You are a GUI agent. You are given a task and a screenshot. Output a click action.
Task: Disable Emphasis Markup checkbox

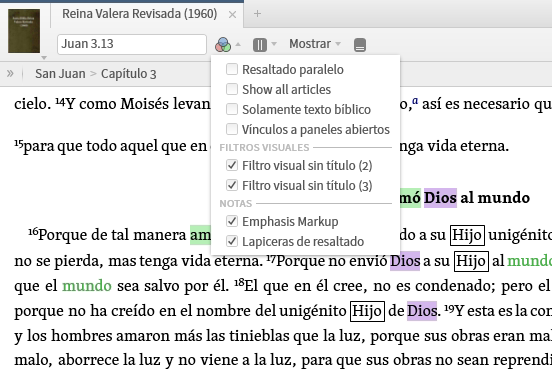point(232,221)
